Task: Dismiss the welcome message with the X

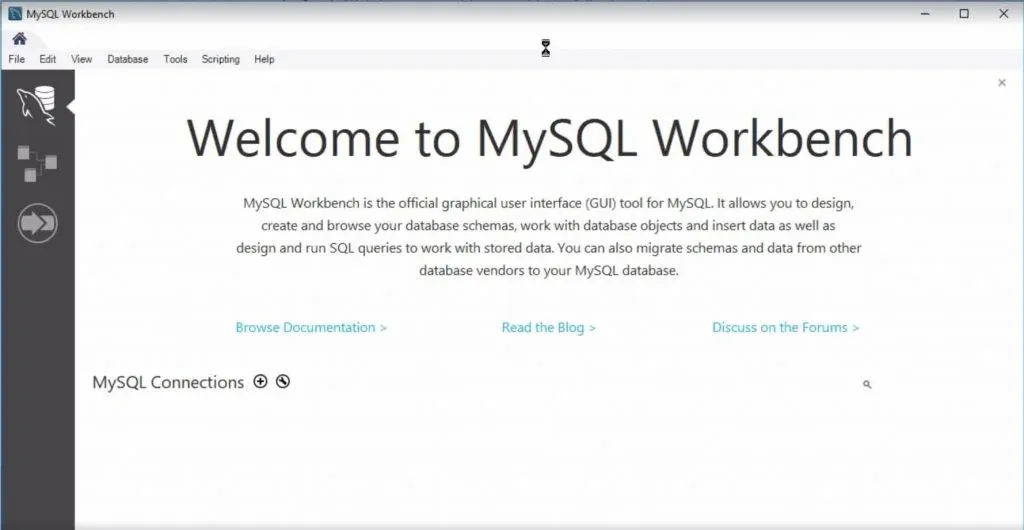Action: (1002, 83)
